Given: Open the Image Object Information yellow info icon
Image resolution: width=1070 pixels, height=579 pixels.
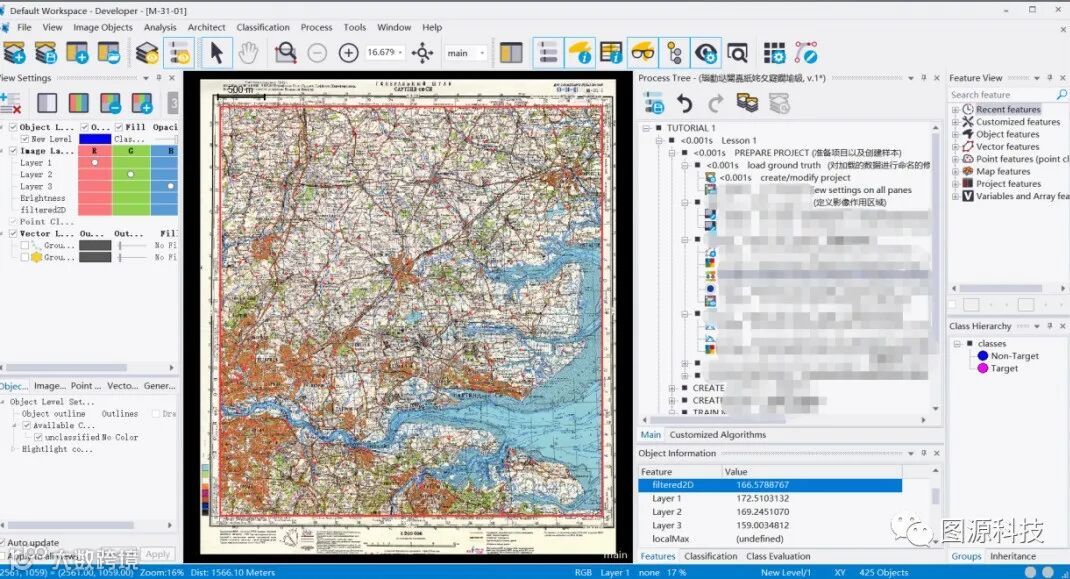Looking at the screenshot, I should pos(580,53).
